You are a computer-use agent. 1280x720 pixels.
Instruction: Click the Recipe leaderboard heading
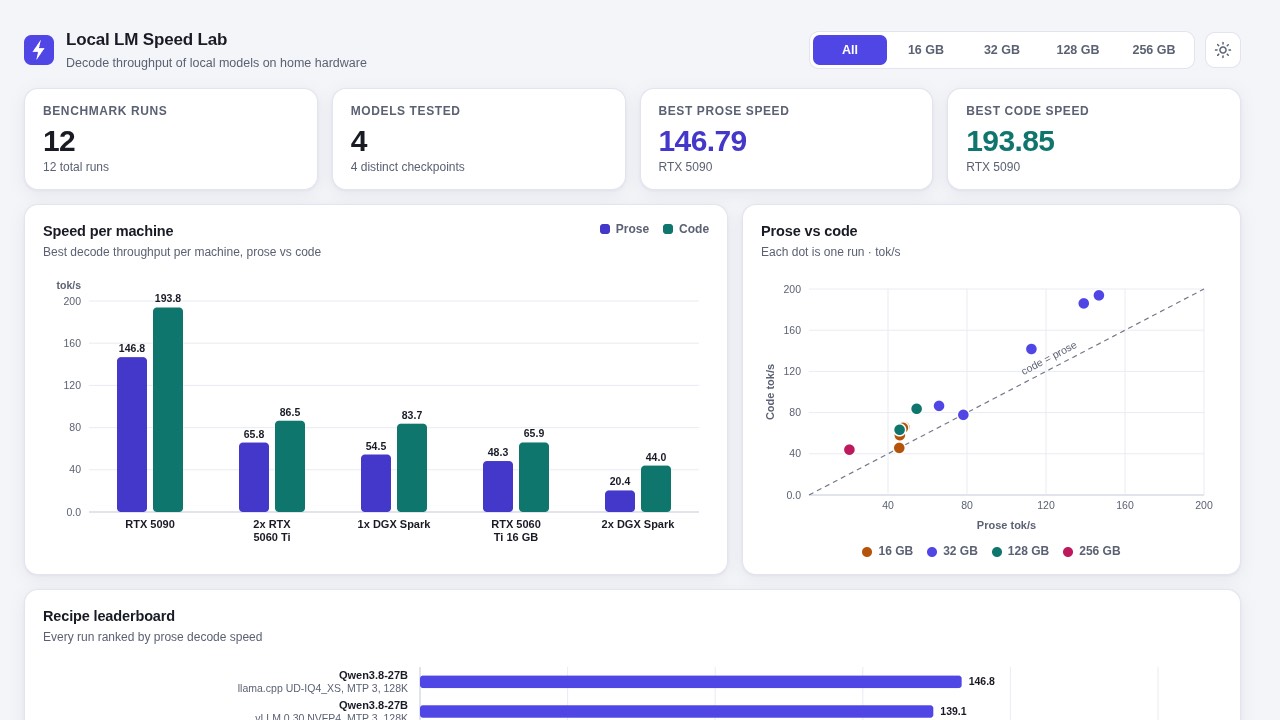pos(109,616)
